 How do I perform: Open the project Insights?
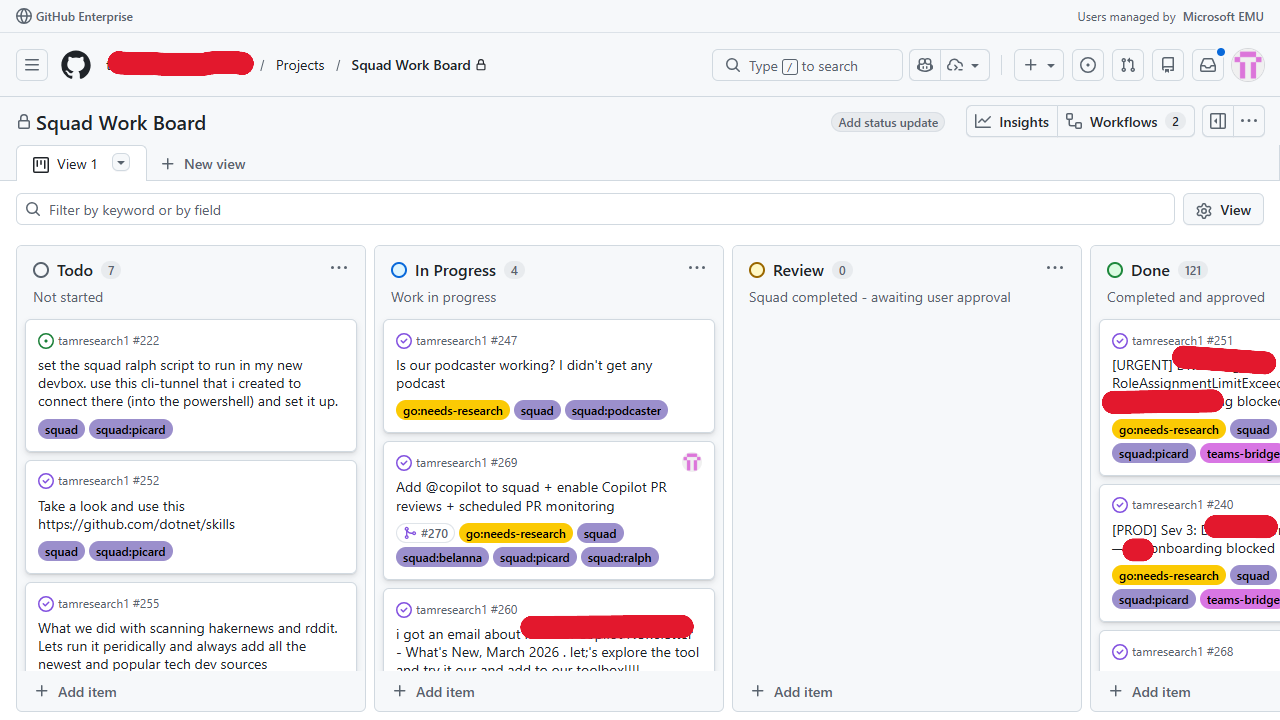click(1011, 121)
